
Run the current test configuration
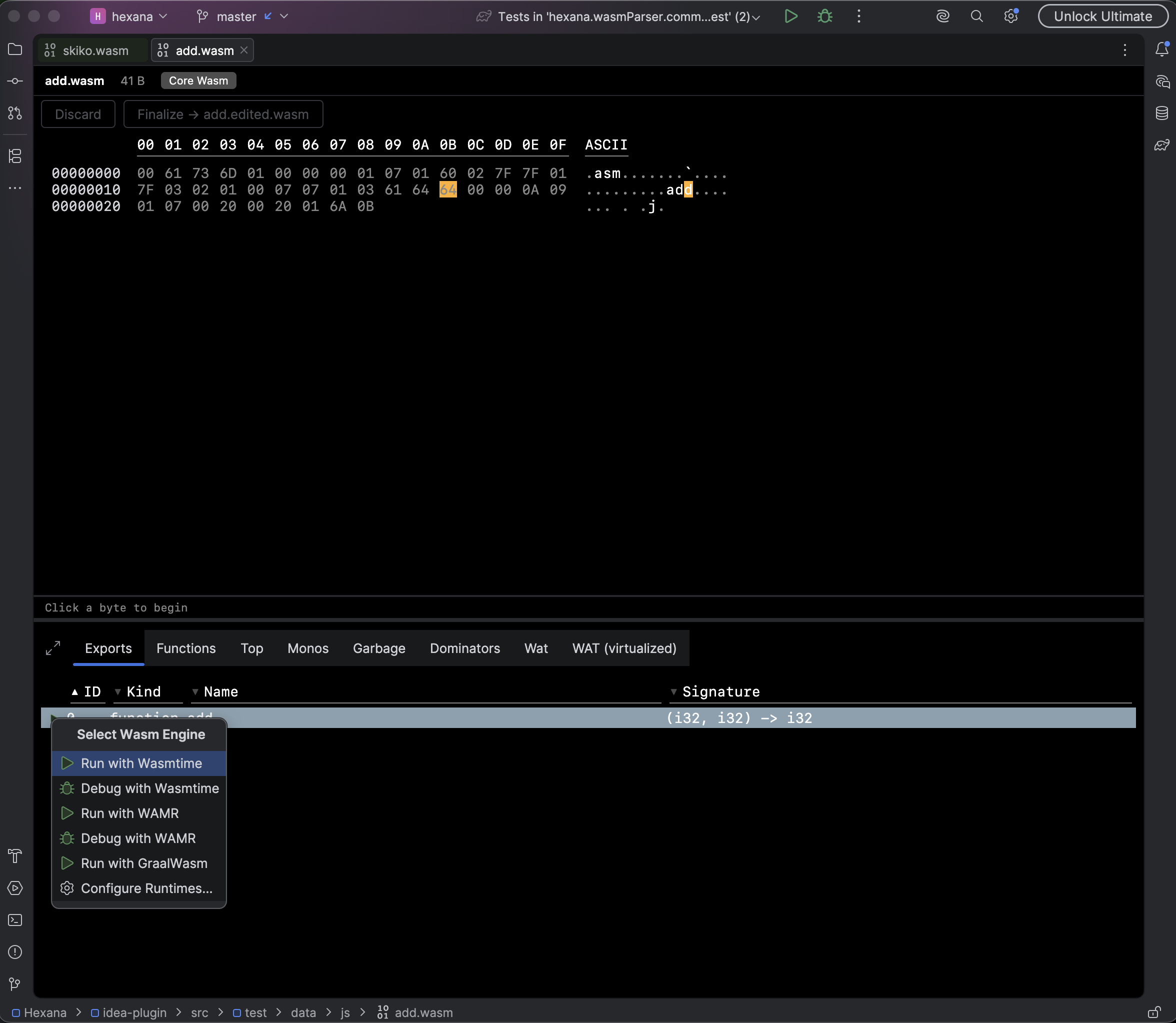(x=790, y=16)
